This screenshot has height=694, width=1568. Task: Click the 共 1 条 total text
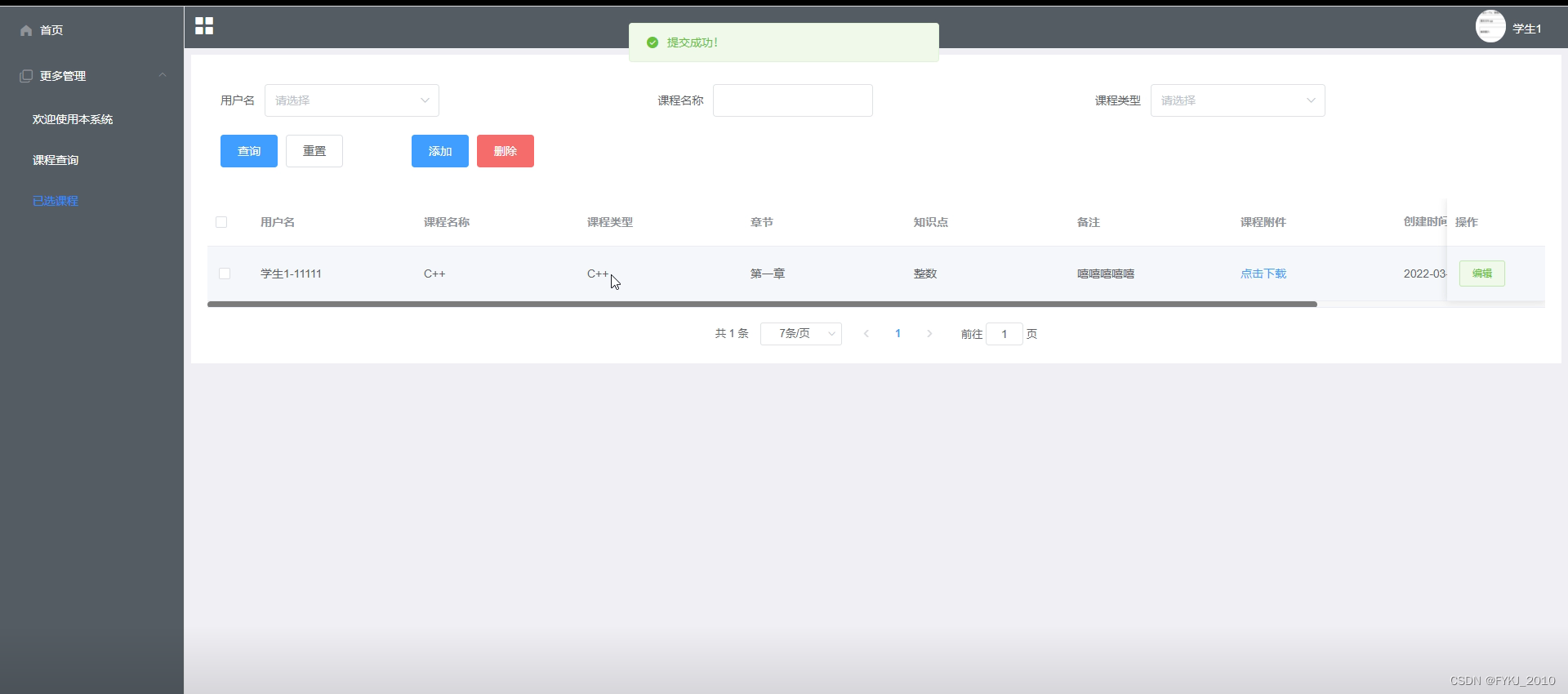click(732, 334)
